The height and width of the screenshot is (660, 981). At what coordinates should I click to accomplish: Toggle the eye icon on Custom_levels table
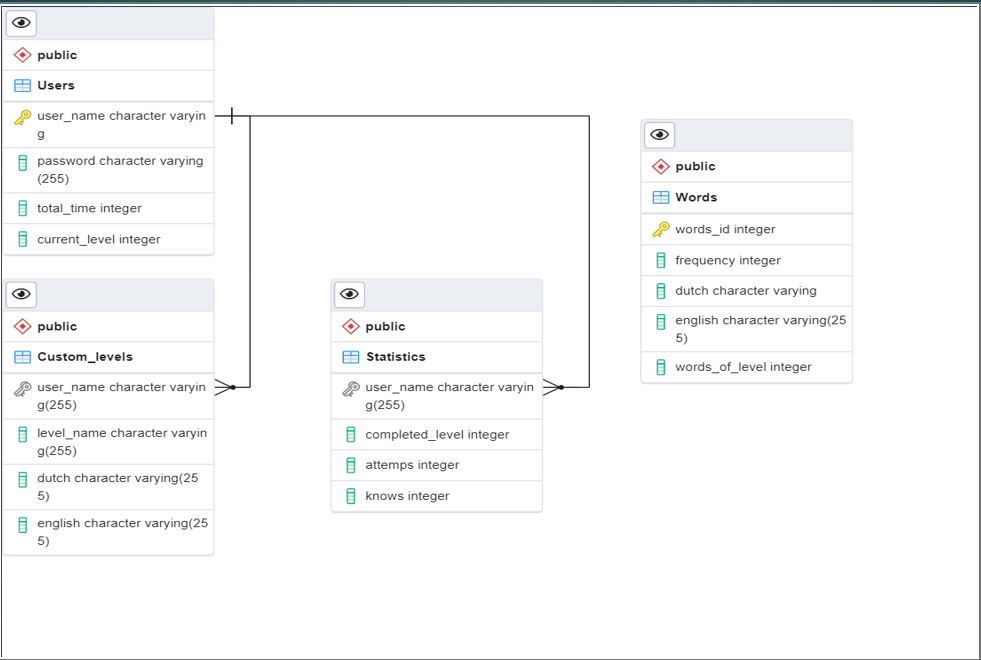coord(21,294)
